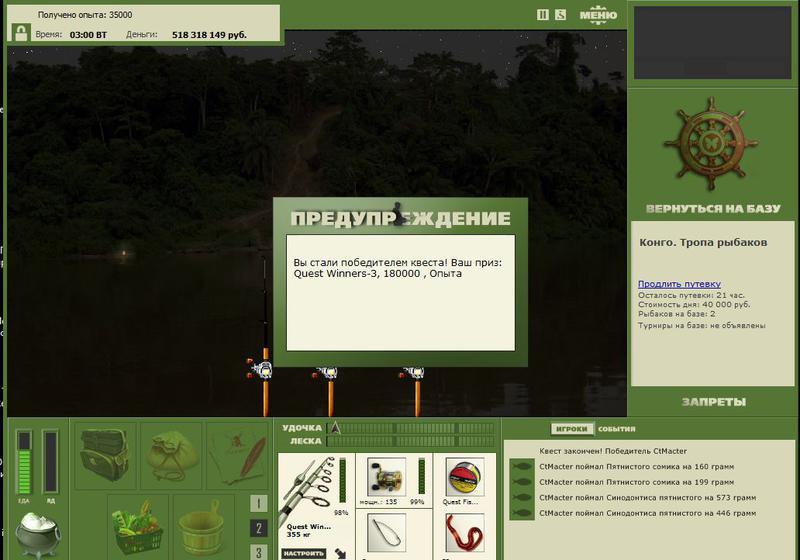Screen dimensions: 800x560
Task: Click event 'Синодонтиса пятнистого на 446 грамм'
Action: coord(647,513)
